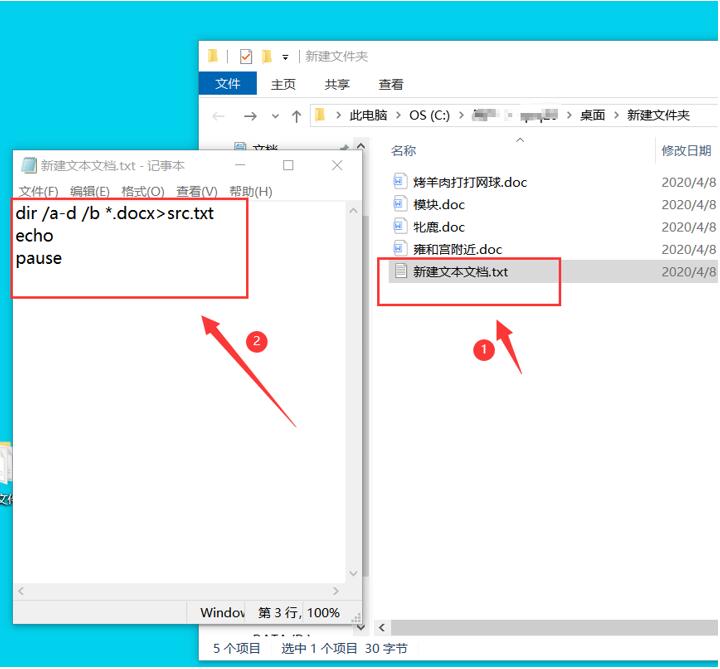Image resolution: width=720 pixels, height=669 pixels.
Task: Select file 新建文本文档.txt in list
Action: [x=460, y=272]
